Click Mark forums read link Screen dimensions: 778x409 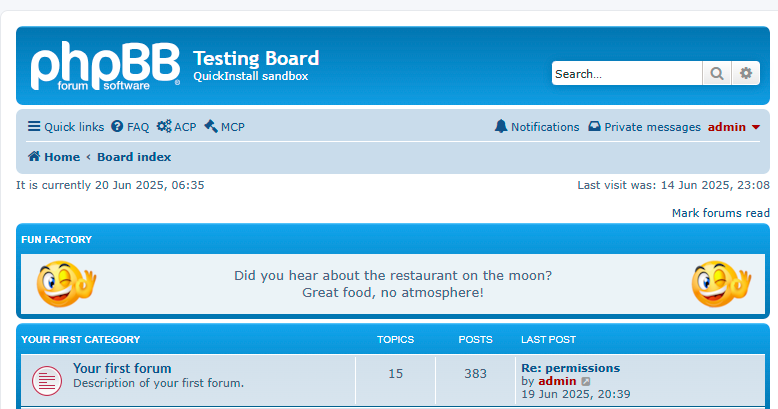[720, 213]
